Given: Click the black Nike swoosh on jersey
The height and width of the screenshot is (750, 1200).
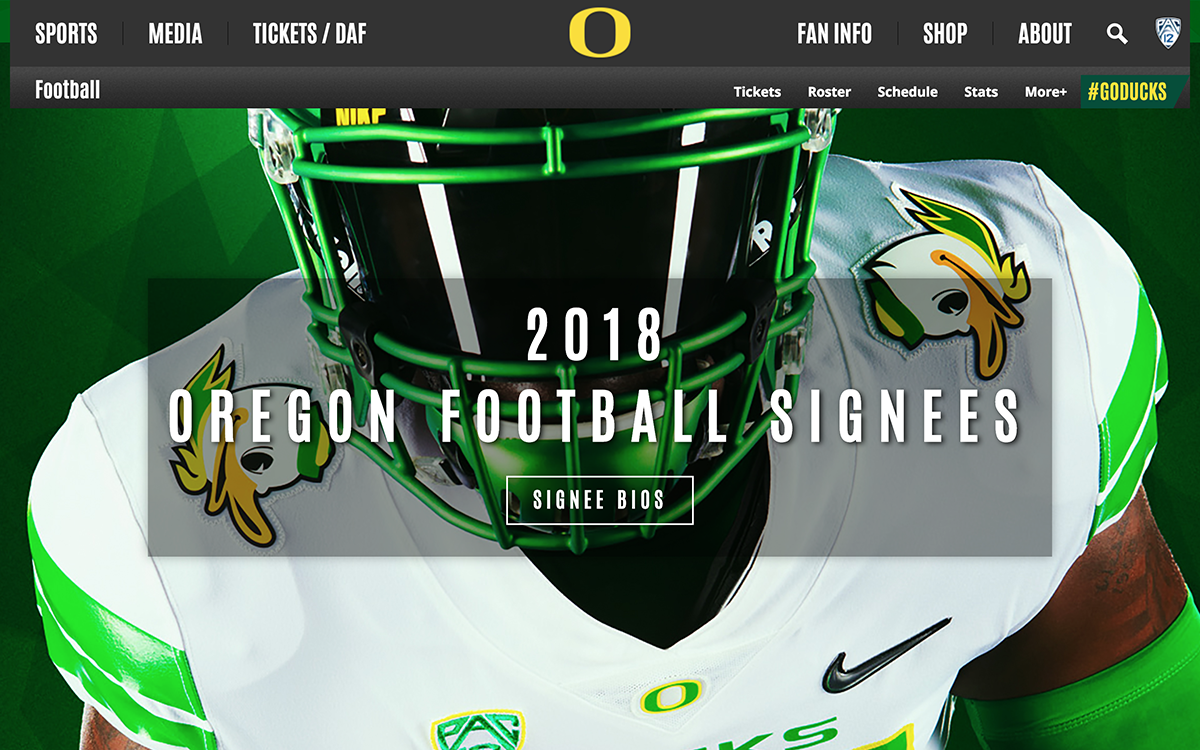Looking at the screenshot, I should pos(884,657).
